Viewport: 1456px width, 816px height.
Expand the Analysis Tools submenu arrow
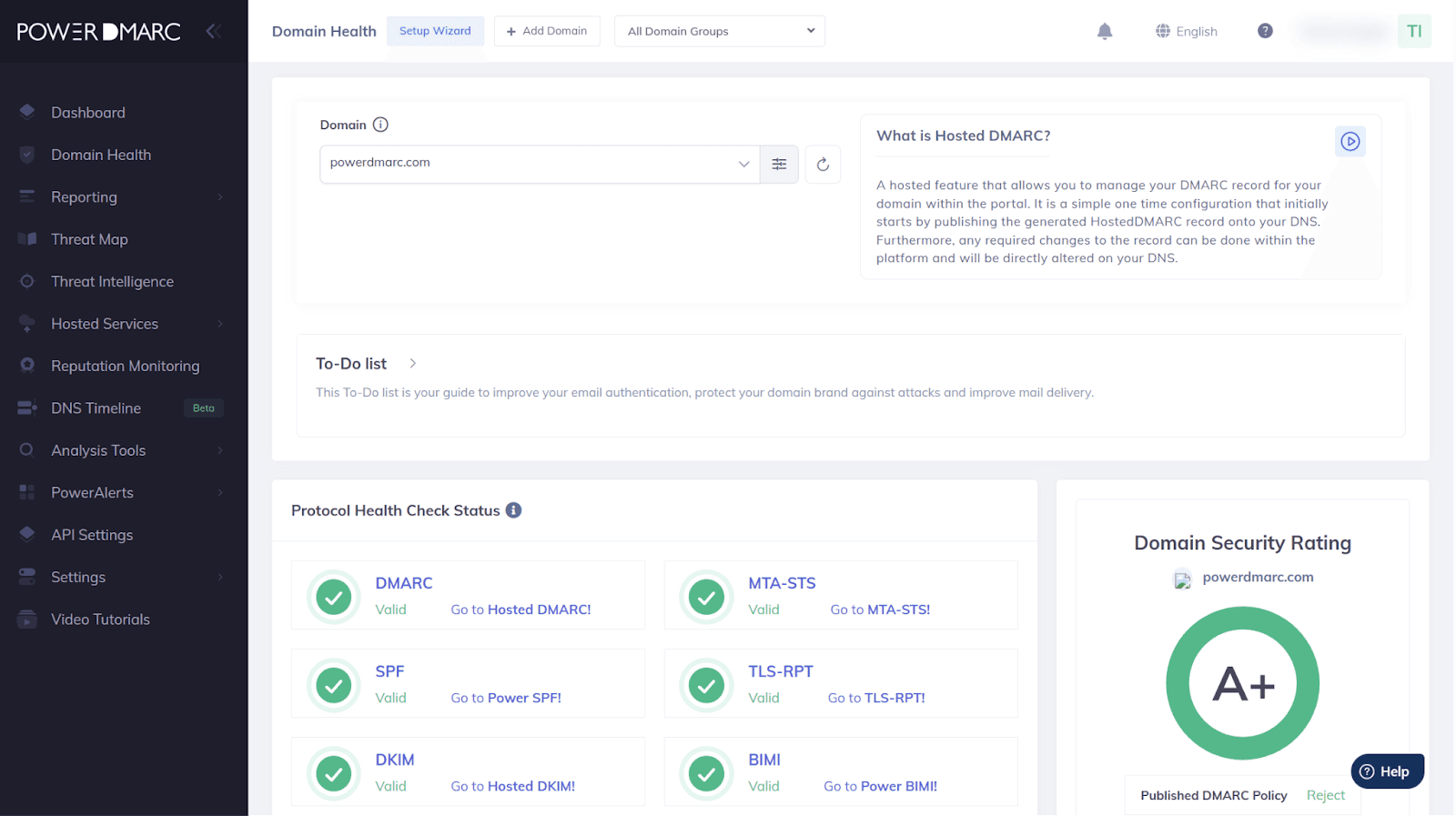click(x=220, y=450)
